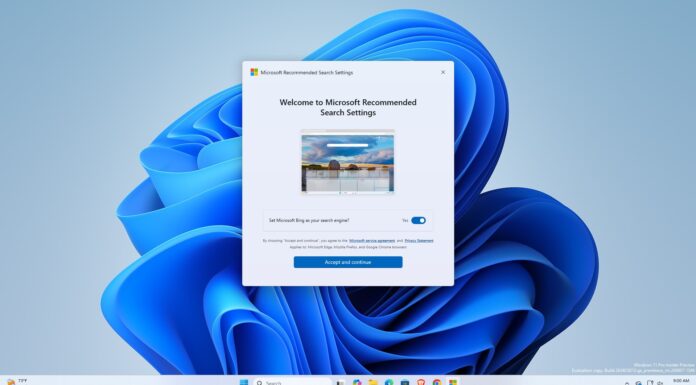Show hidden system tray icons

(627, 383)
